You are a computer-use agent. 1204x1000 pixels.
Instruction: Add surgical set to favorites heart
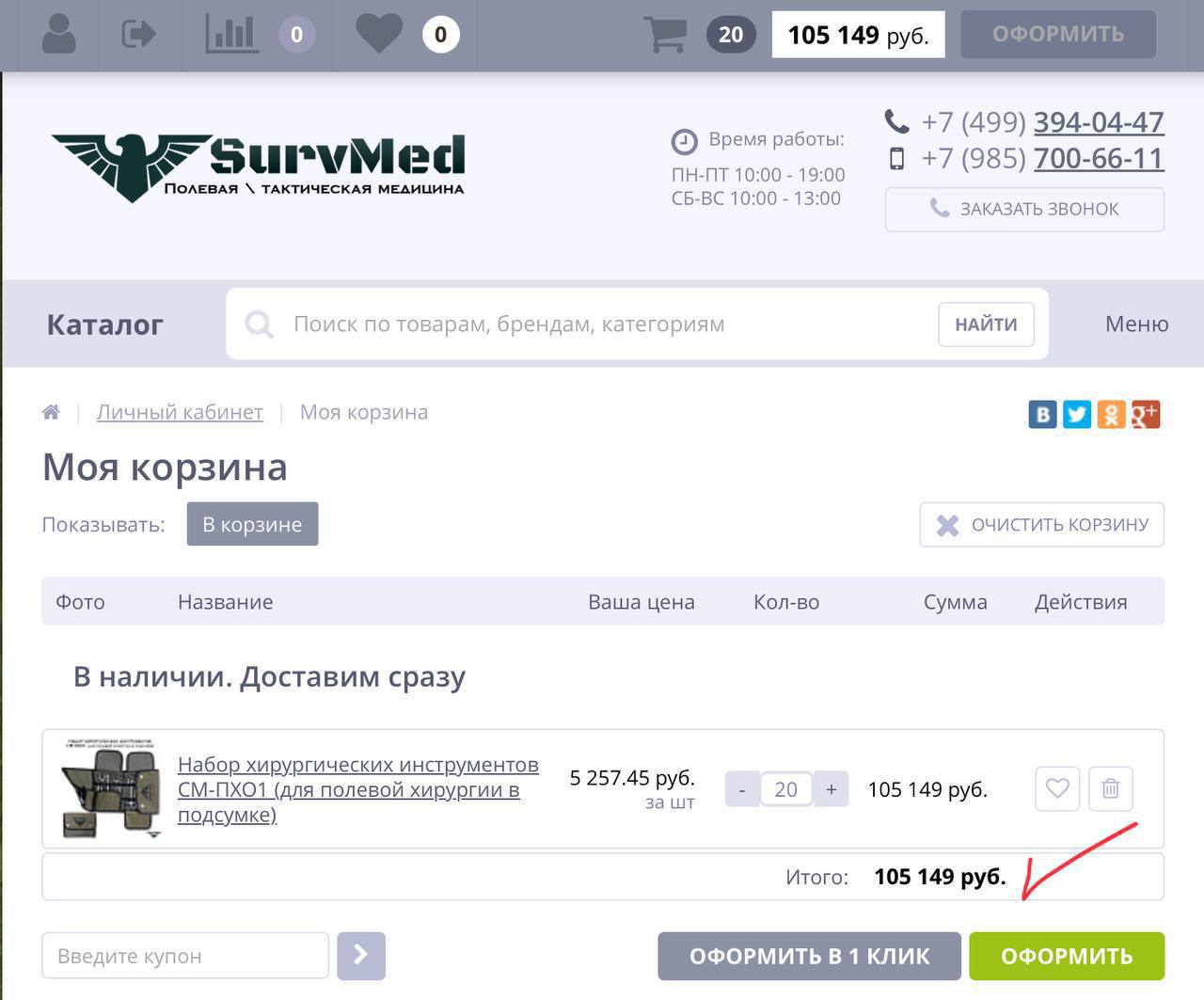point(1057,788)
